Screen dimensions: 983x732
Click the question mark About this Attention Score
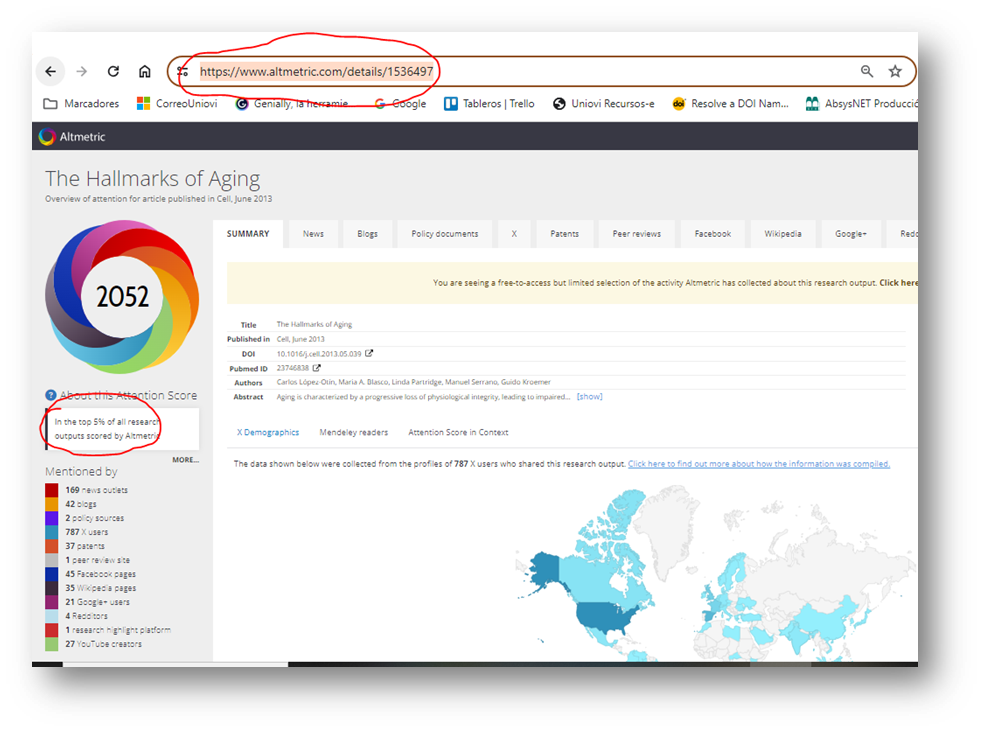click(x=51, y=396)
